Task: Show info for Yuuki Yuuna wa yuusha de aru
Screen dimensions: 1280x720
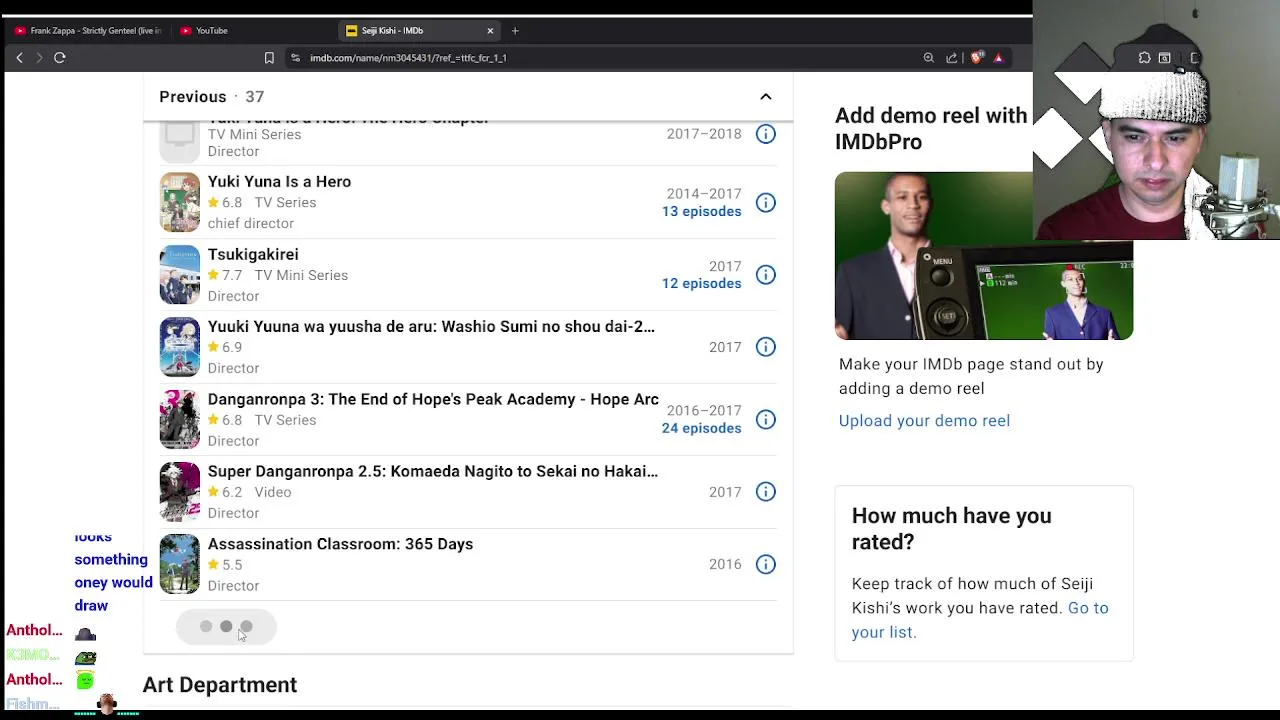Action: 766,347
